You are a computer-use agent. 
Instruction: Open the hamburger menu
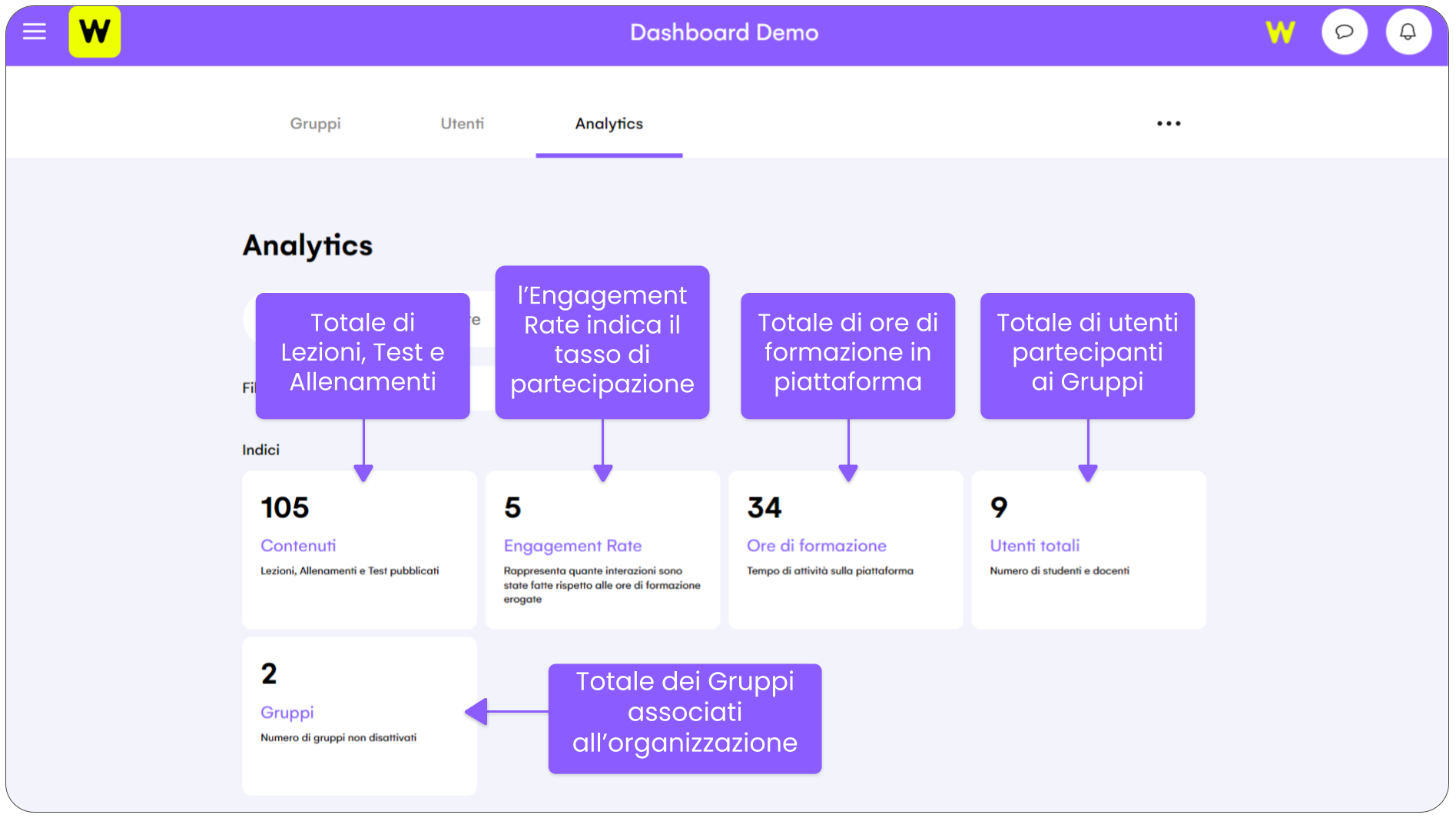tap(34, 32)
